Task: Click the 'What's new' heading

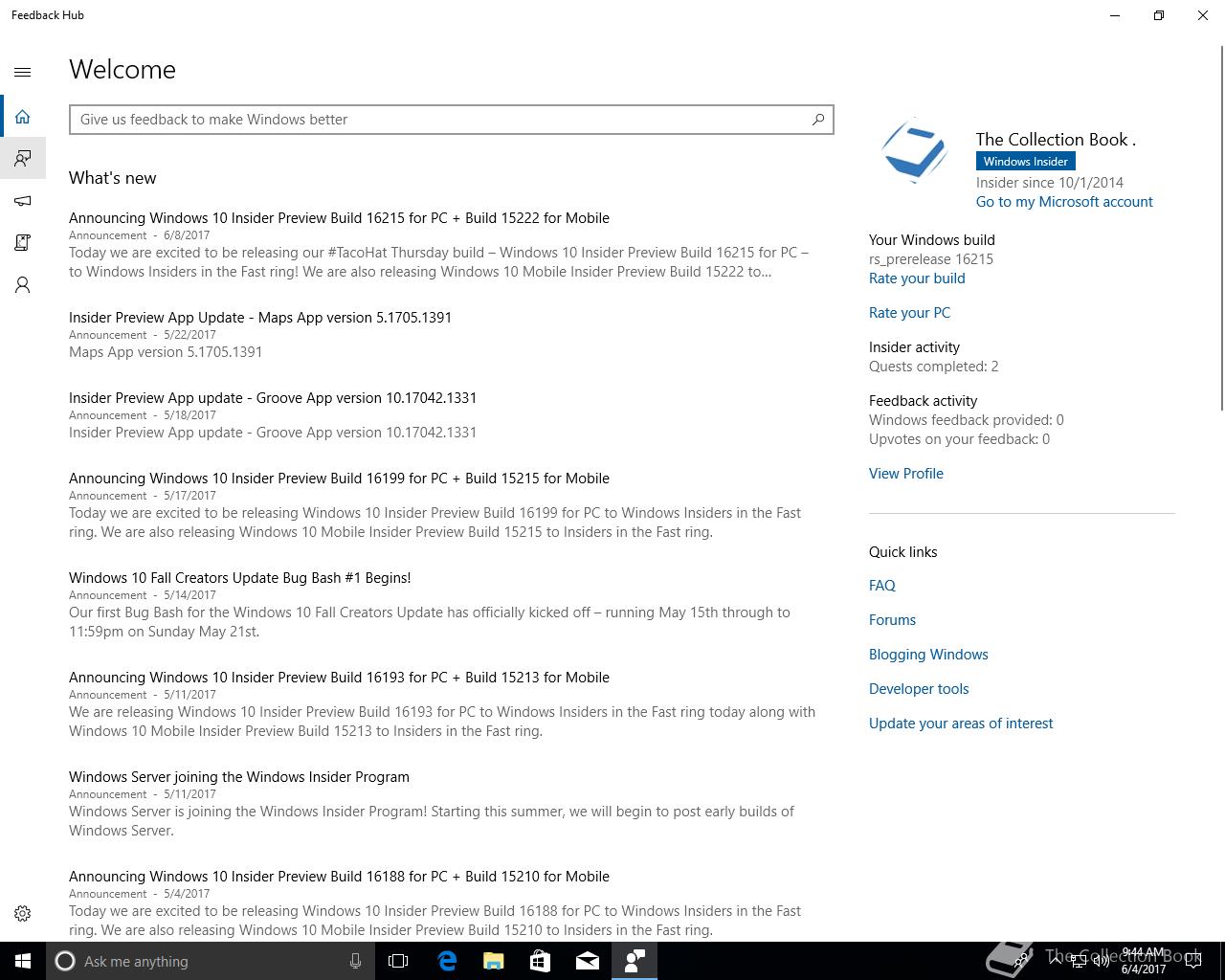Action: 112,178
